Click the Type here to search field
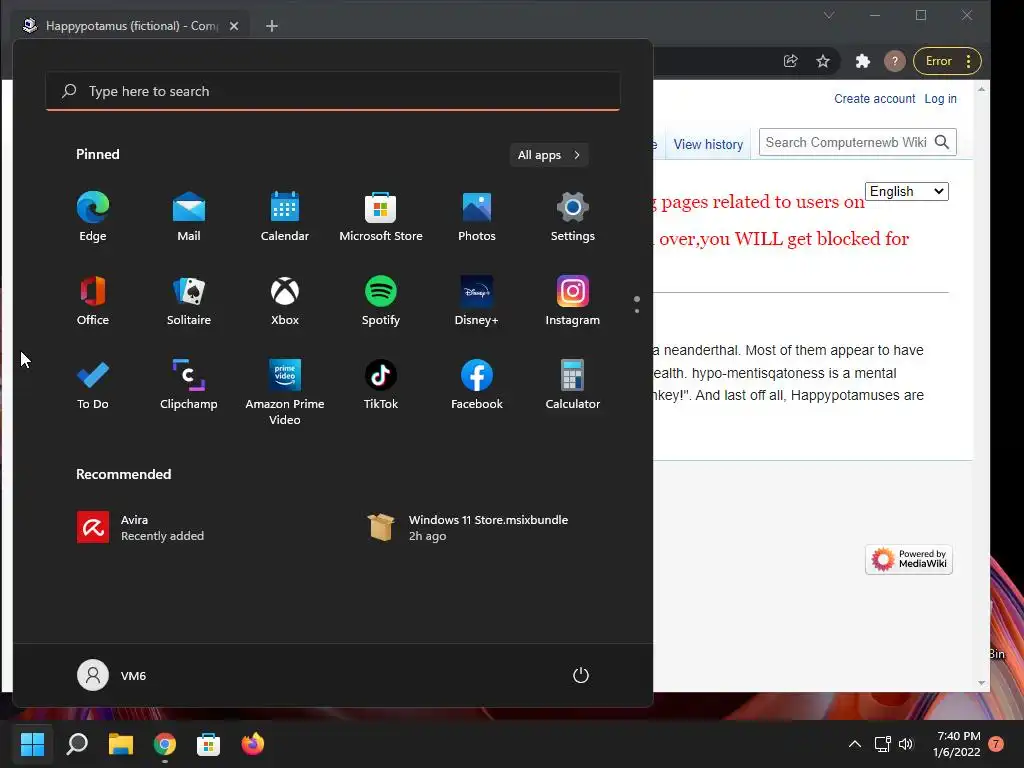The image size is (1024, 768). coord(333,91)
